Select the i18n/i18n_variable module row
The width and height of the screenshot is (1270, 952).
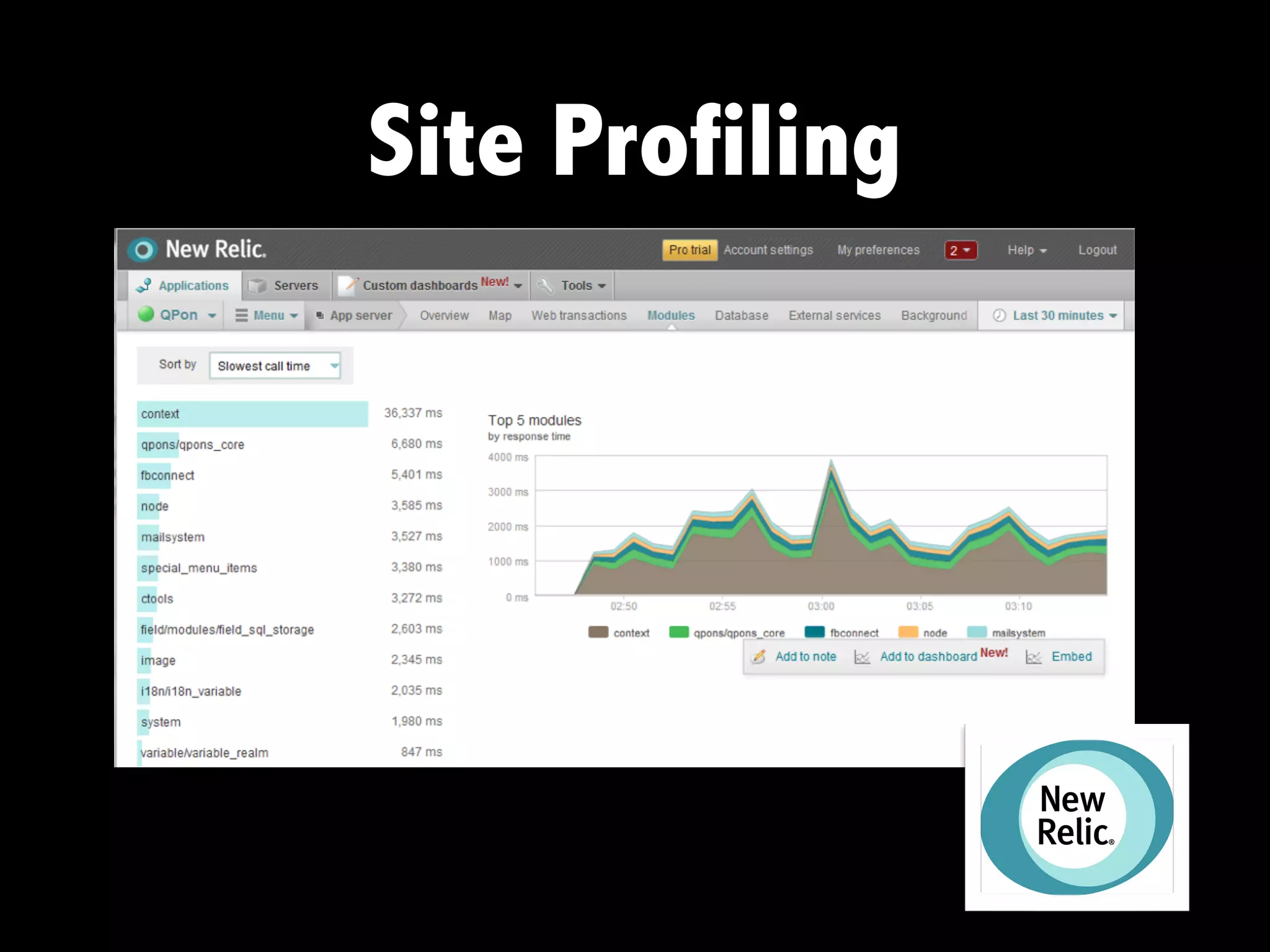(x=290, y=691)
